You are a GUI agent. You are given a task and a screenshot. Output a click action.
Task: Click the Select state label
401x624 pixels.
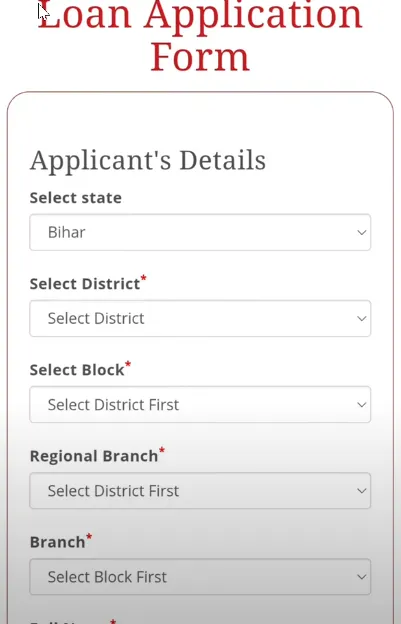[x=76, y=198]
